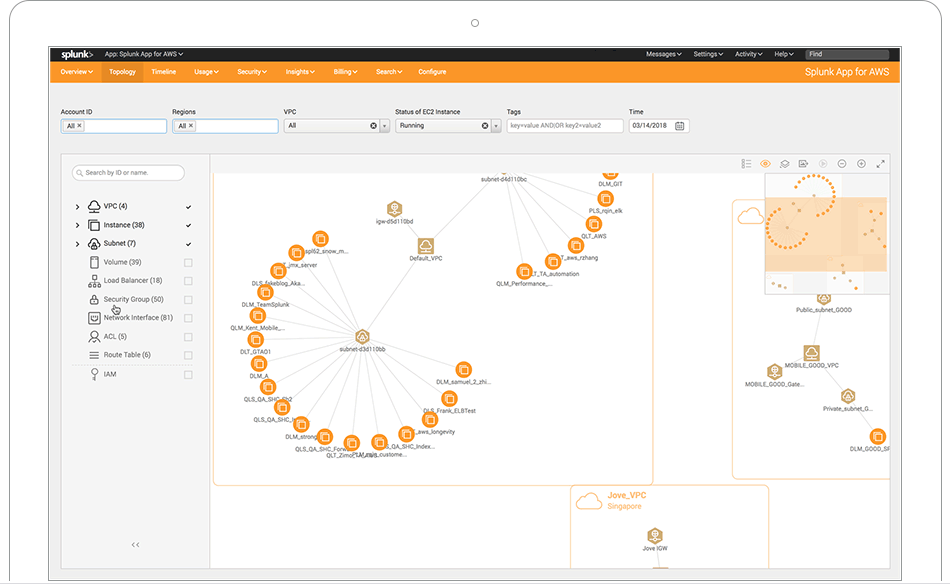The width and height of the screenshot is (950, 584).
Task: Click the MOBILE_GOOD_VPC node icon
Action: coord(811,353)
